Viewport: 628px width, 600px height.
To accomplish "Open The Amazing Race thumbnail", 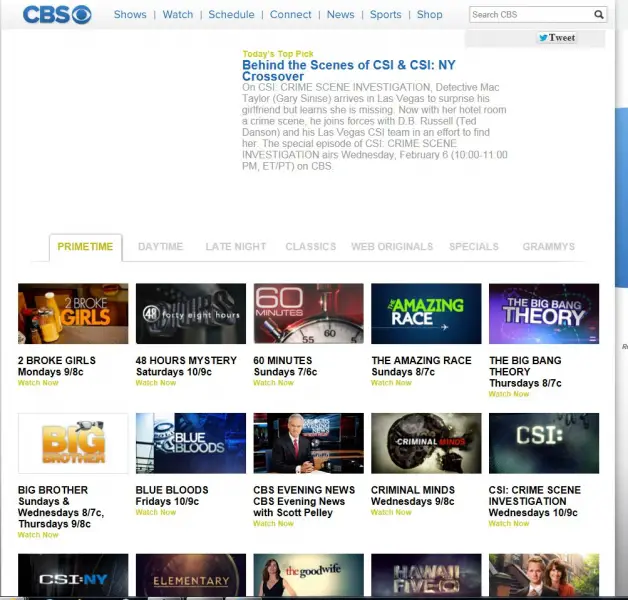I will 426,314.
